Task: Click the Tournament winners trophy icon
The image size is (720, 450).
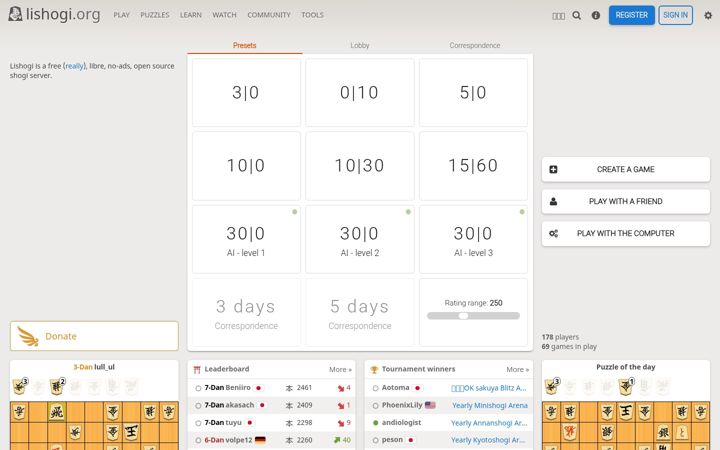Action: click(374, 369)
